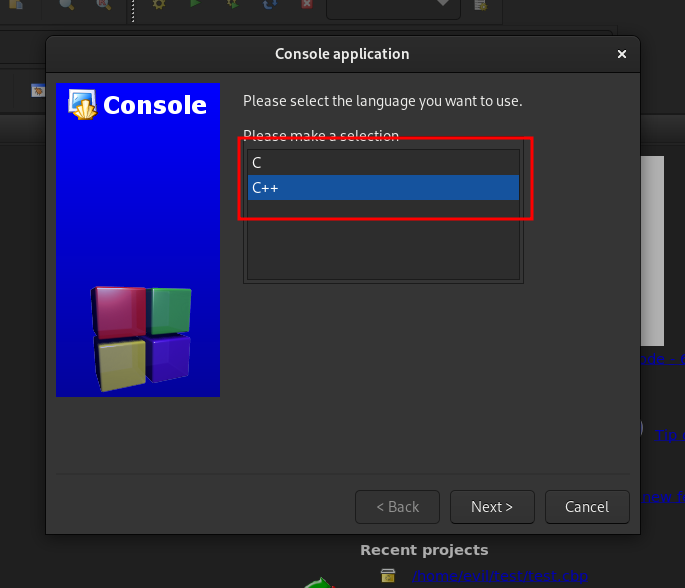Image resolution: width=685 pixels, height=588 pixels.
Task: Click the recent project file icon
Action: 389,575
